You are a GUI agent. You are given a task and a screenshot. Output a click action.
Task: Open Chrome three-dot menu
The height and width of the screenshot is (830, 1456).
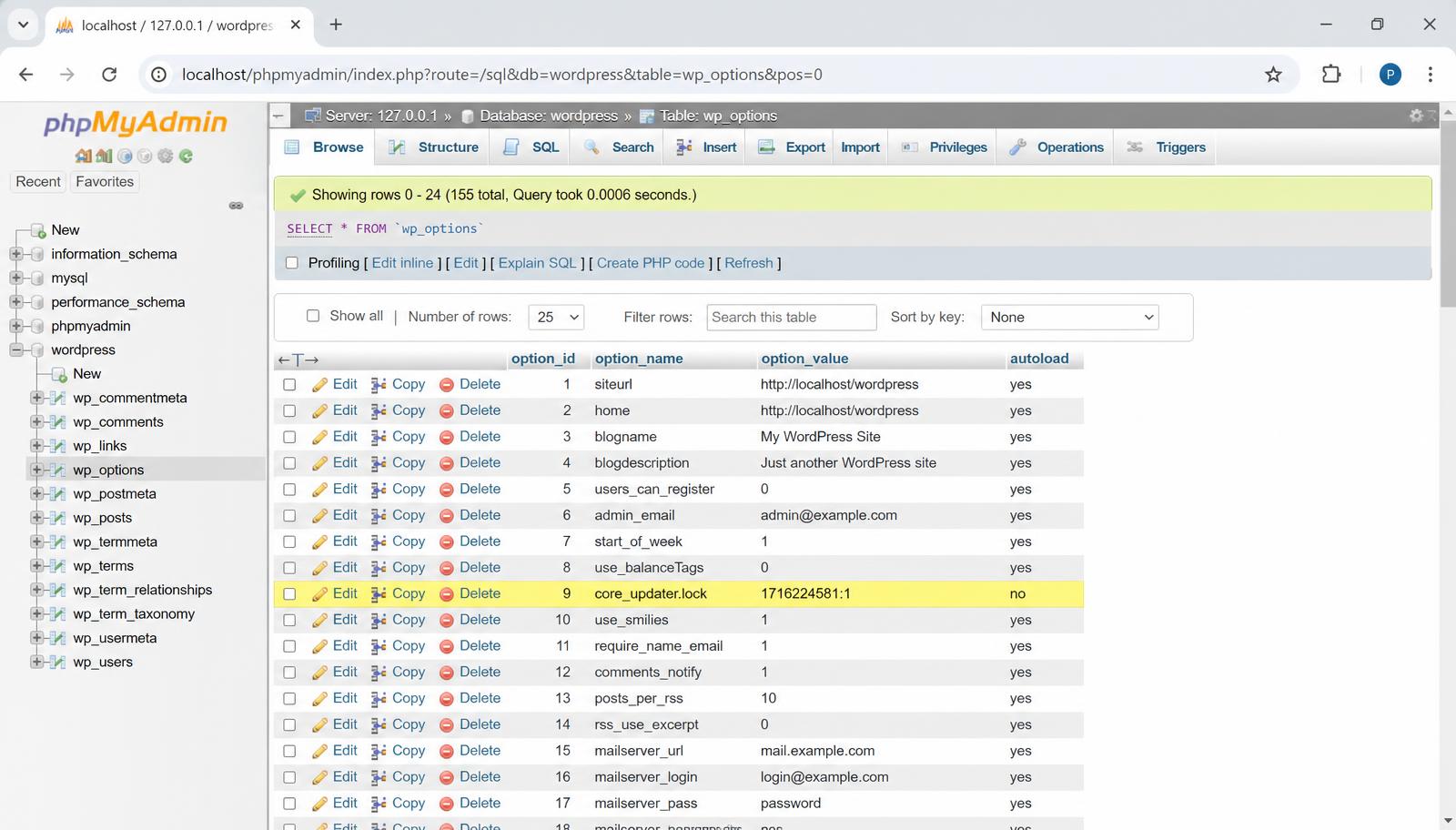(x=1431, y=75)
